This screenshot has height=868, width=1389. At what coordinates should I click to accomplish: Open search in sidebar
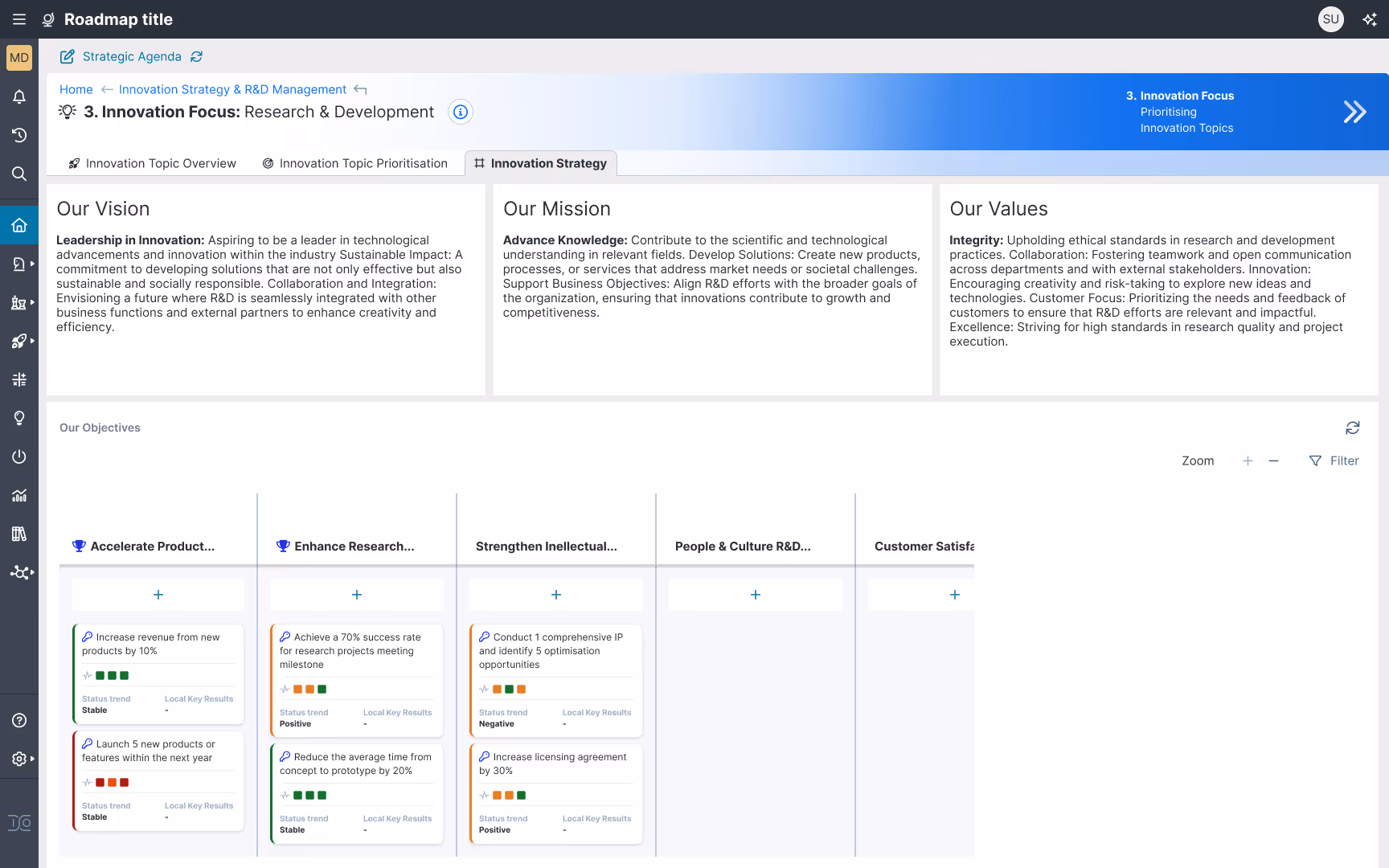pos(19,174)
